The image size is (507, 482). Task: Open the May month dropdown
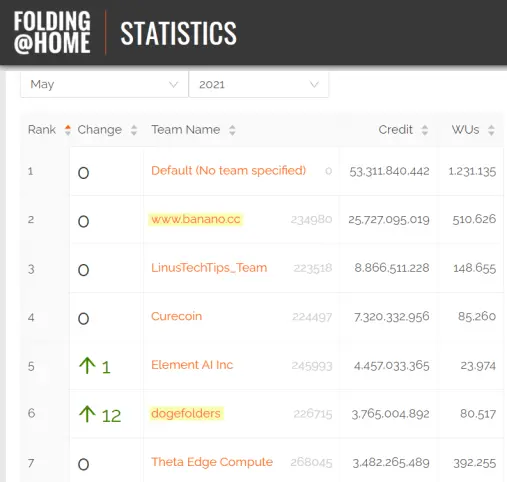pyautogui.click(x=104, y=85)
